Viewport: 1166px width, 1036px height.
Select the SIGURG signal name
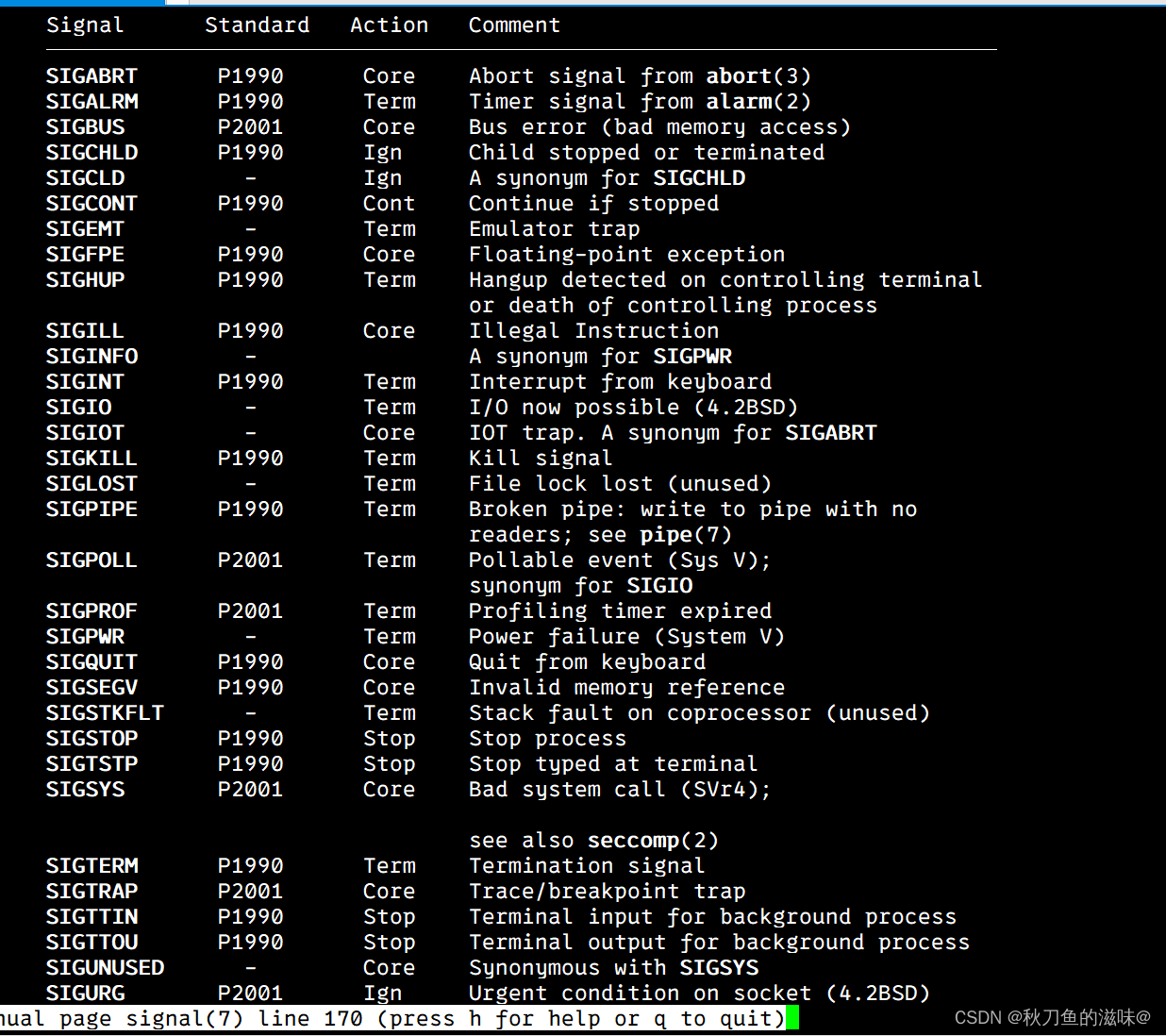click(x=85, y=994)
